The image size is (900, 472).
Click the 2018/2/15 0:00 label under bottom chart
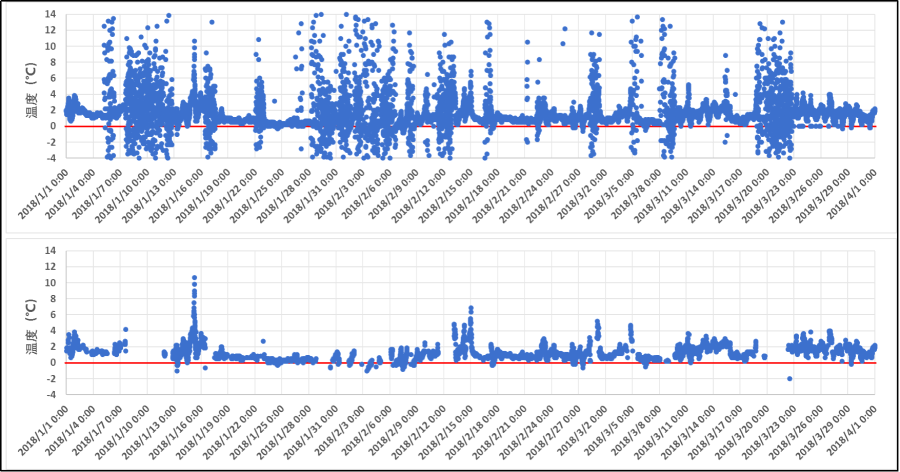click(449, 426)
